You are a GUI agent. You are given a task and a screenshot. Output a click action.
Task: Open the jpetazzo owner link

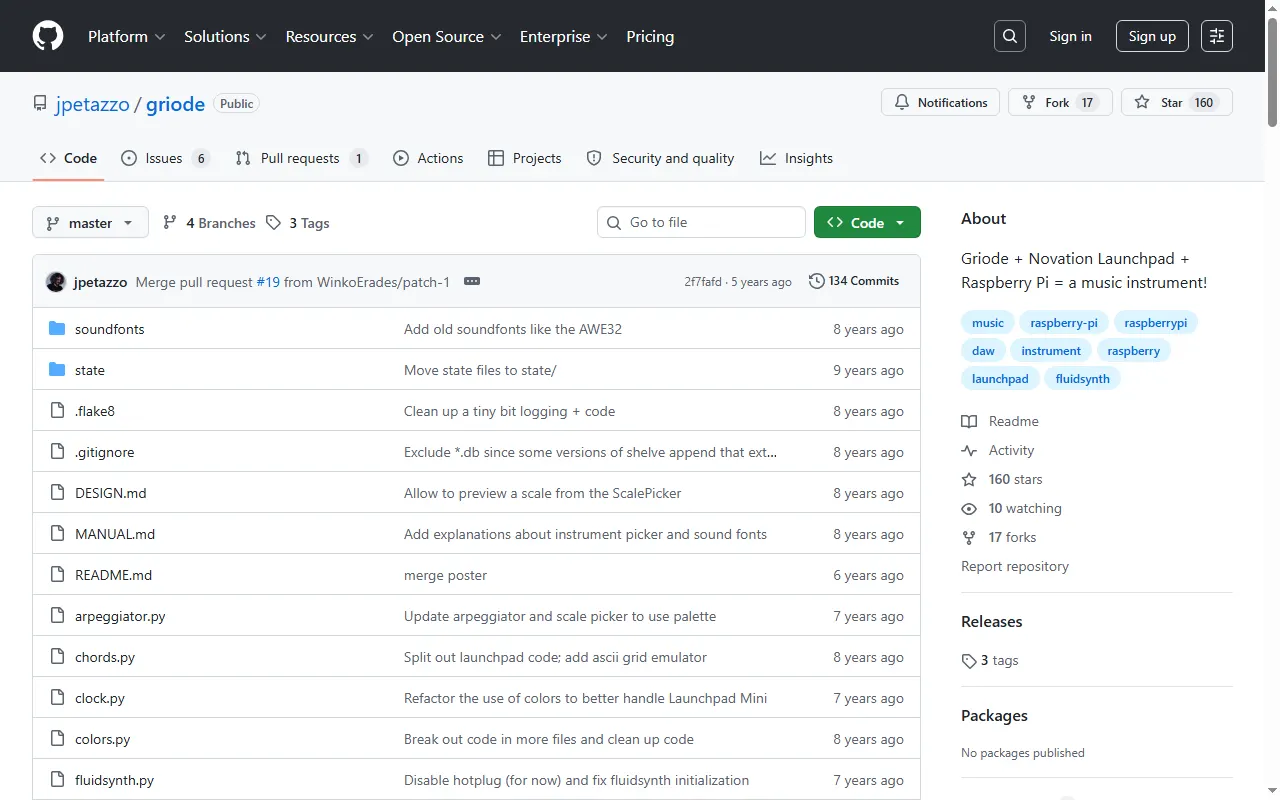coord(92,104)
